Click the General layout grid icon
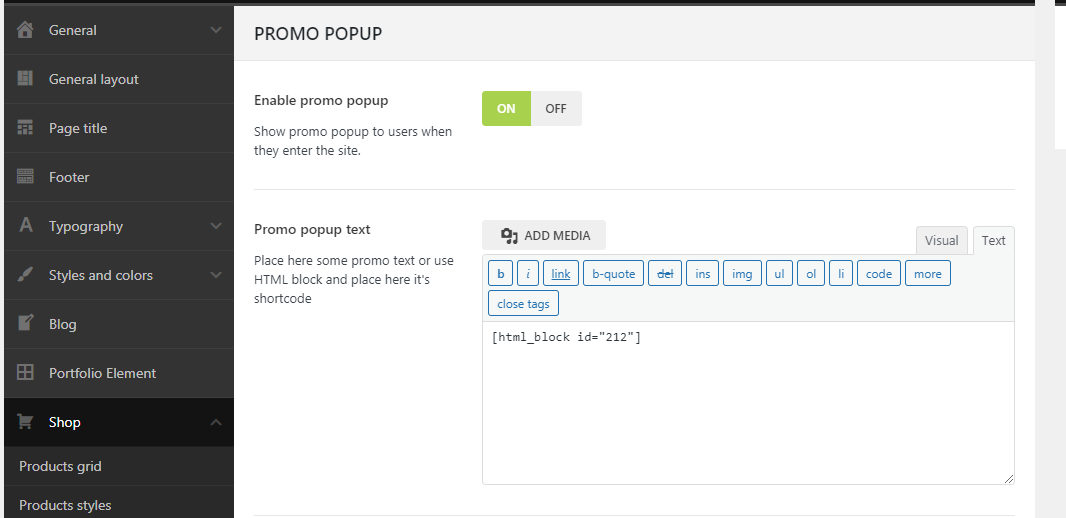Viewport: 1066px width, 518px height. point(25,79)
